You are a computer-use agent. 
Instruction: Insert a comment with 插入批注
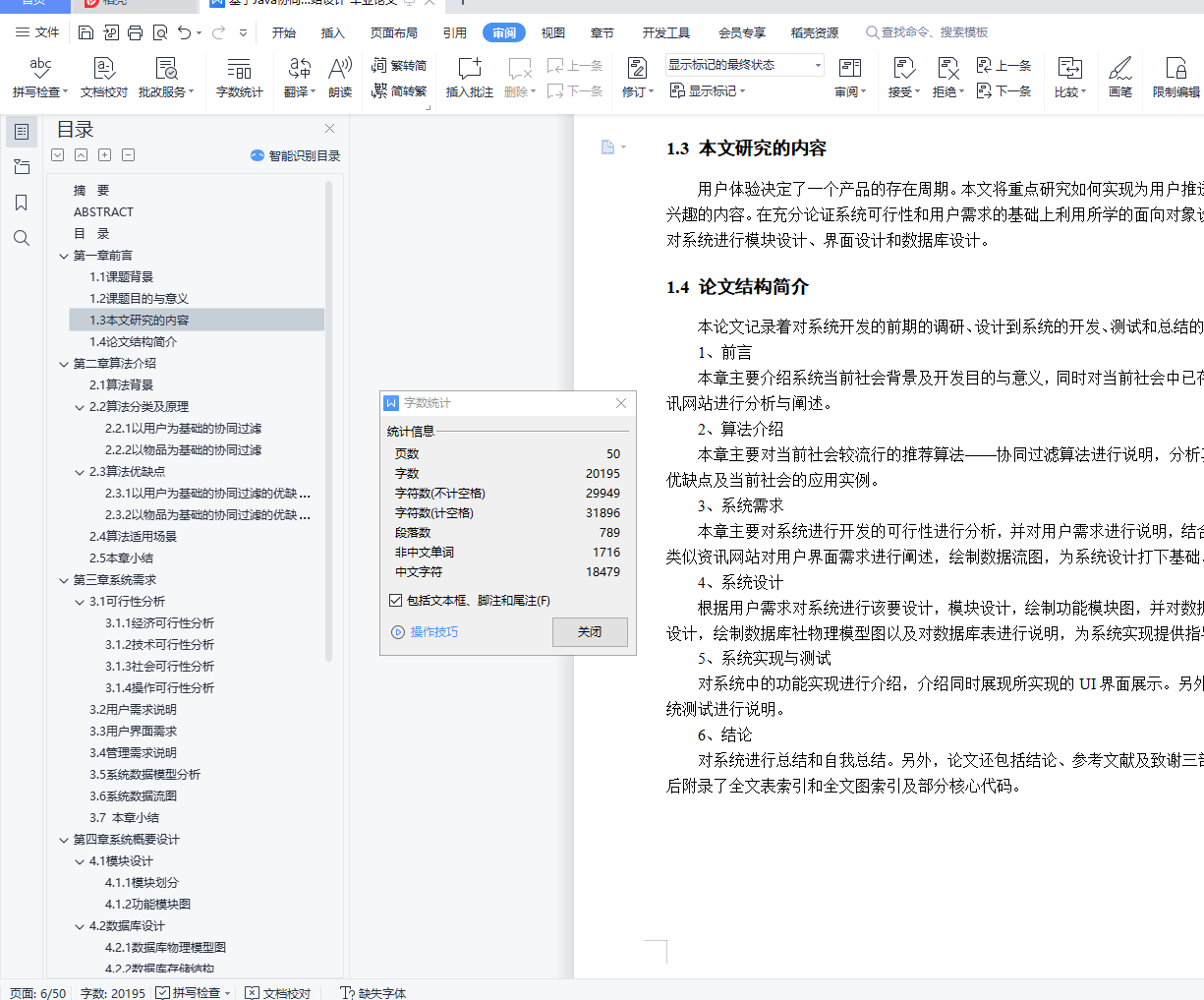click(x=470, y=77)
